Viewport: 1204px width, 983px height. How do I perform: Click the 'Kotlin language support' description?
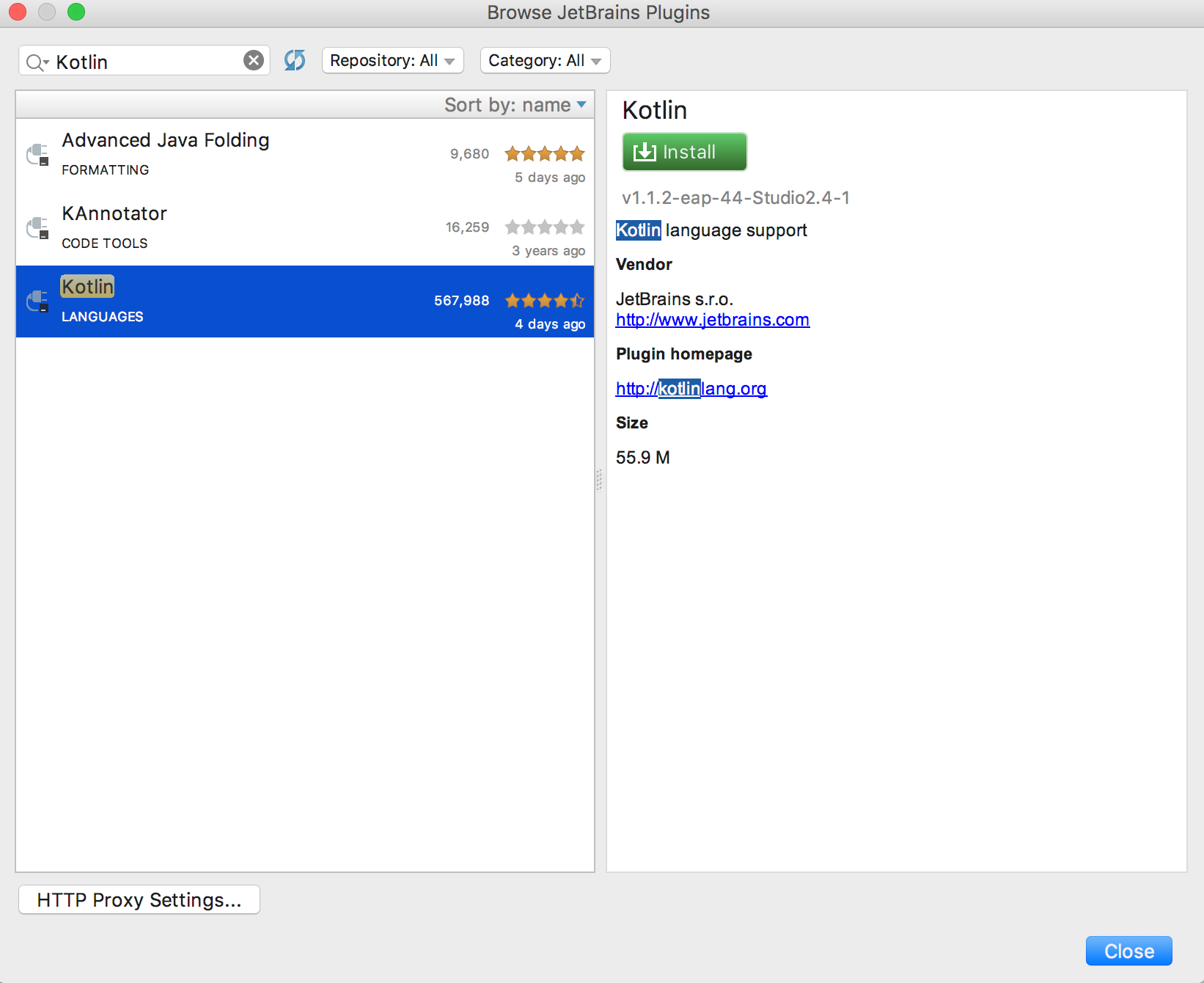[x=711, y=230]
